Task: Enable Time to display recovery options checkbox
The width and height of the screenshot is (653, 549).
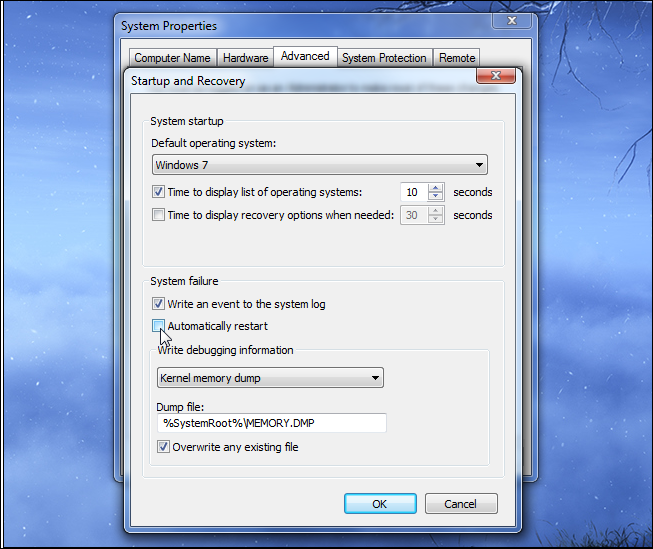Action: [158, 215]
